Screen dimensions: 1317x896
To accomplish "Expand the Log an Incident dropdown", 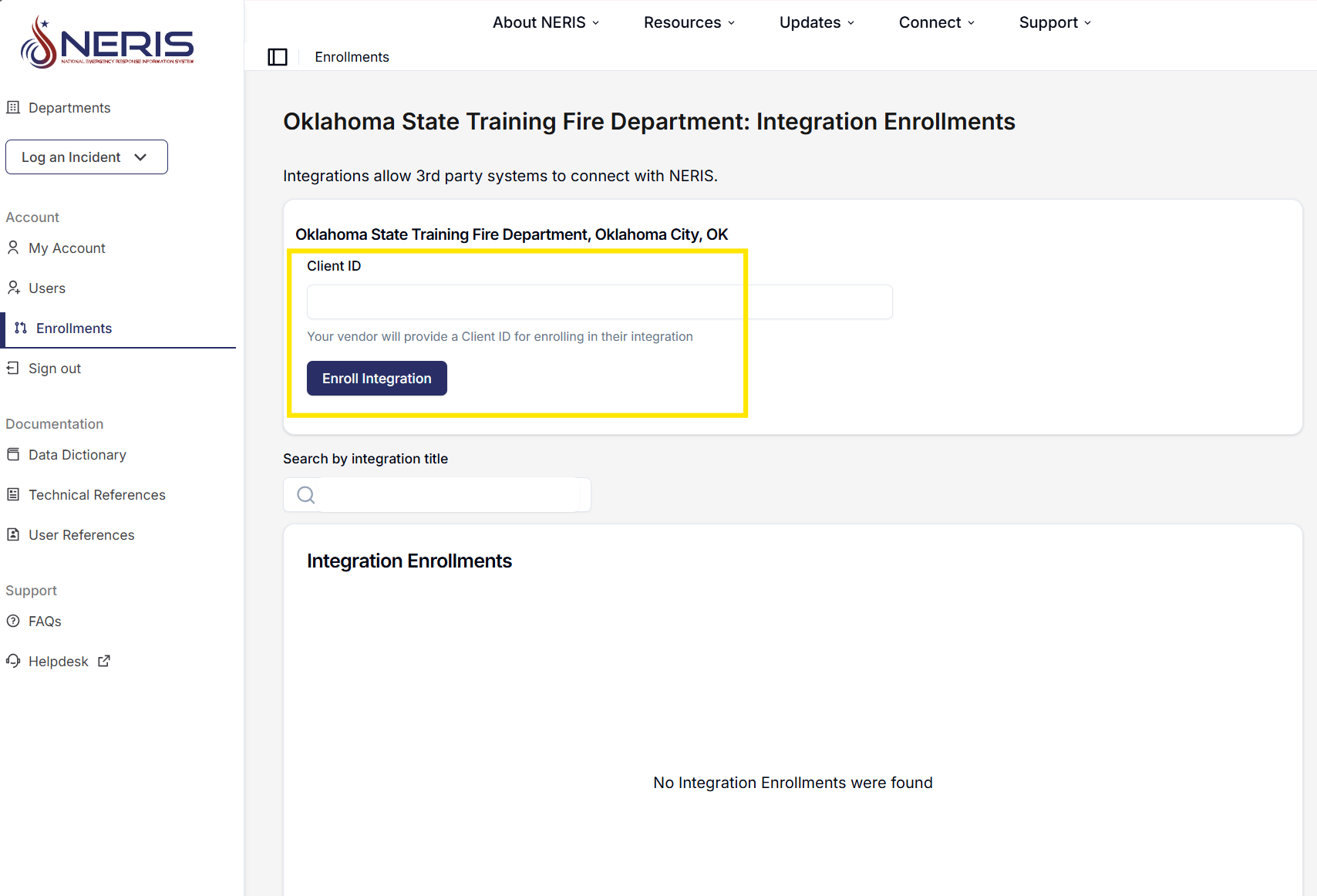I will pyautogui.click(x=86, y=157).
